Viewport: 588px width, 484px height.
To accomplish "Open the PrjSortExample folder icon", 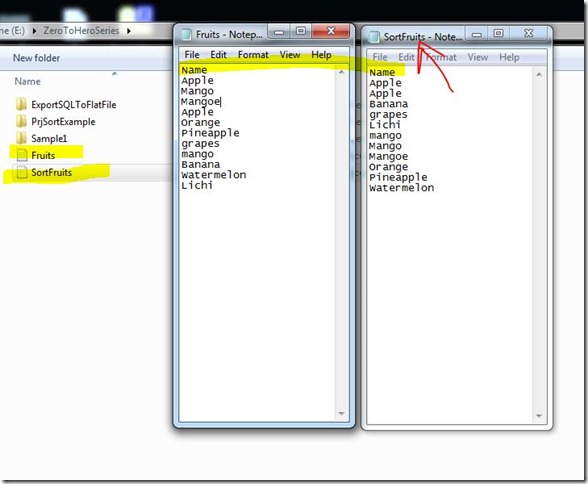I will click(21, 121).
